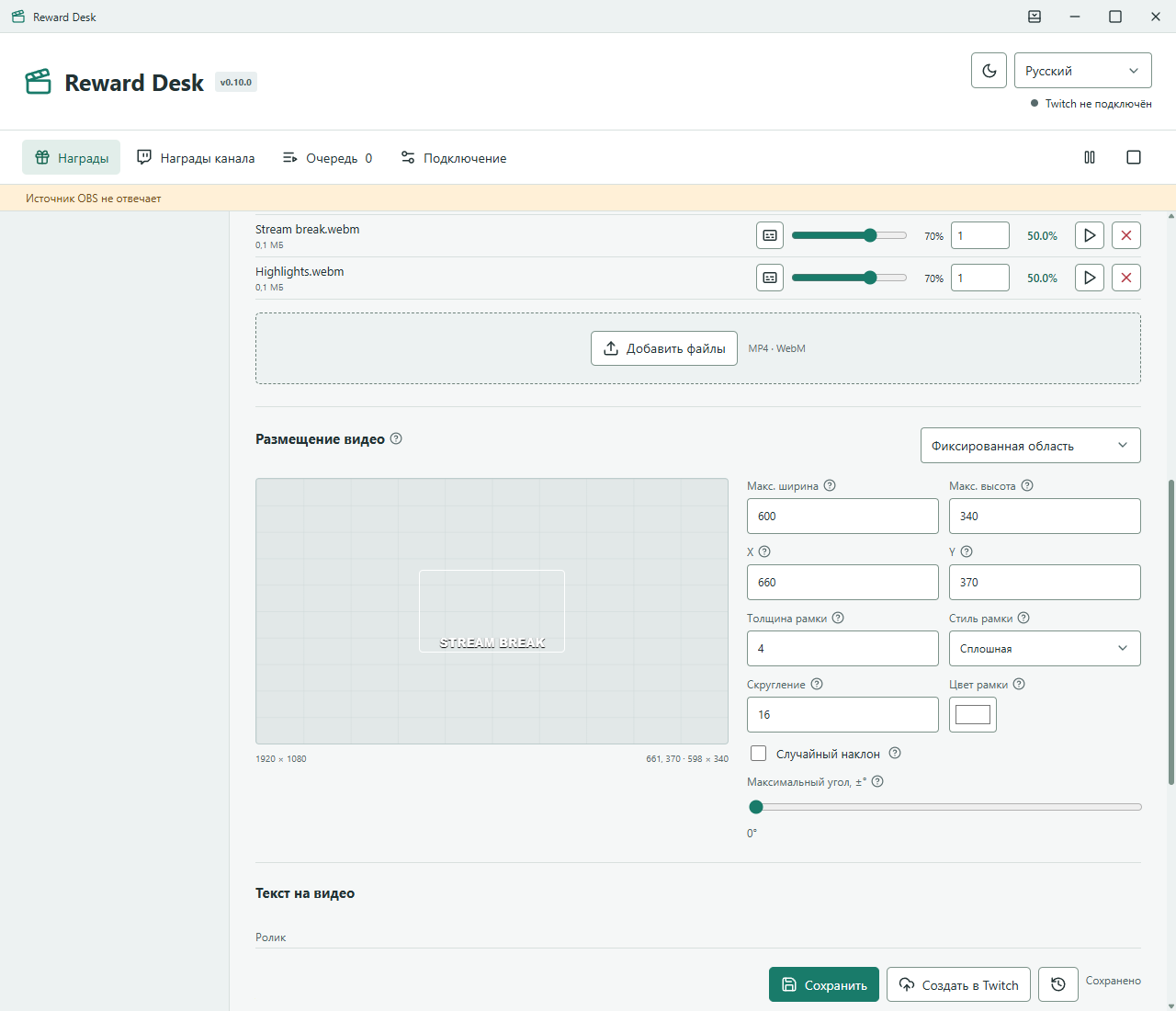Show help for Макс. высота
Image resolution: width=1176 pixels, height=1011 pixels.
(1027, 485)
